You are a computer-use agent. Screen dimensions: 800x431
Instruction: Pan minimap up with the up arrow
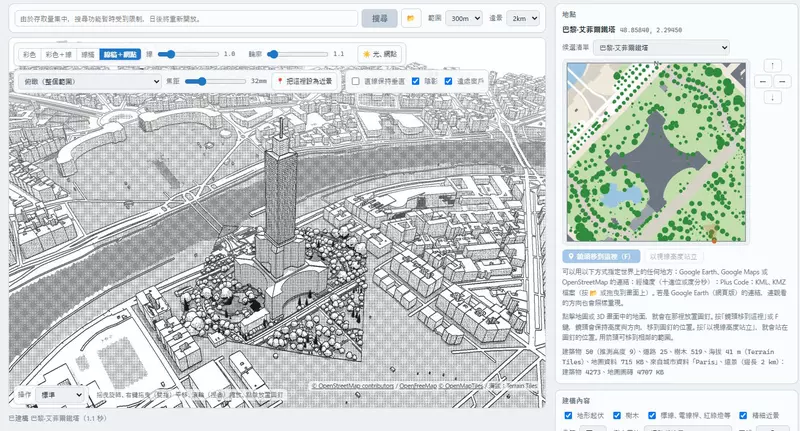[x=772, y=66]
